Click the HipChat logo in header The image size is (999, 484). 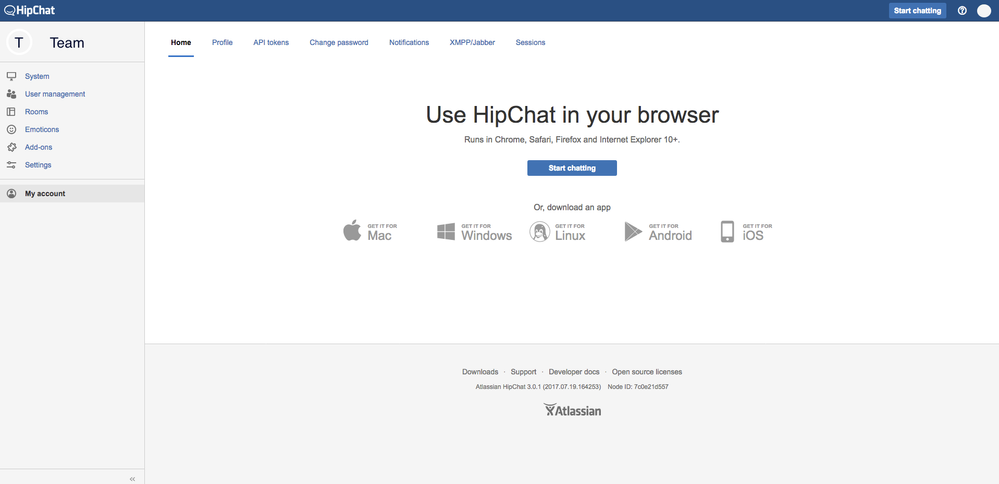(30, 10)
